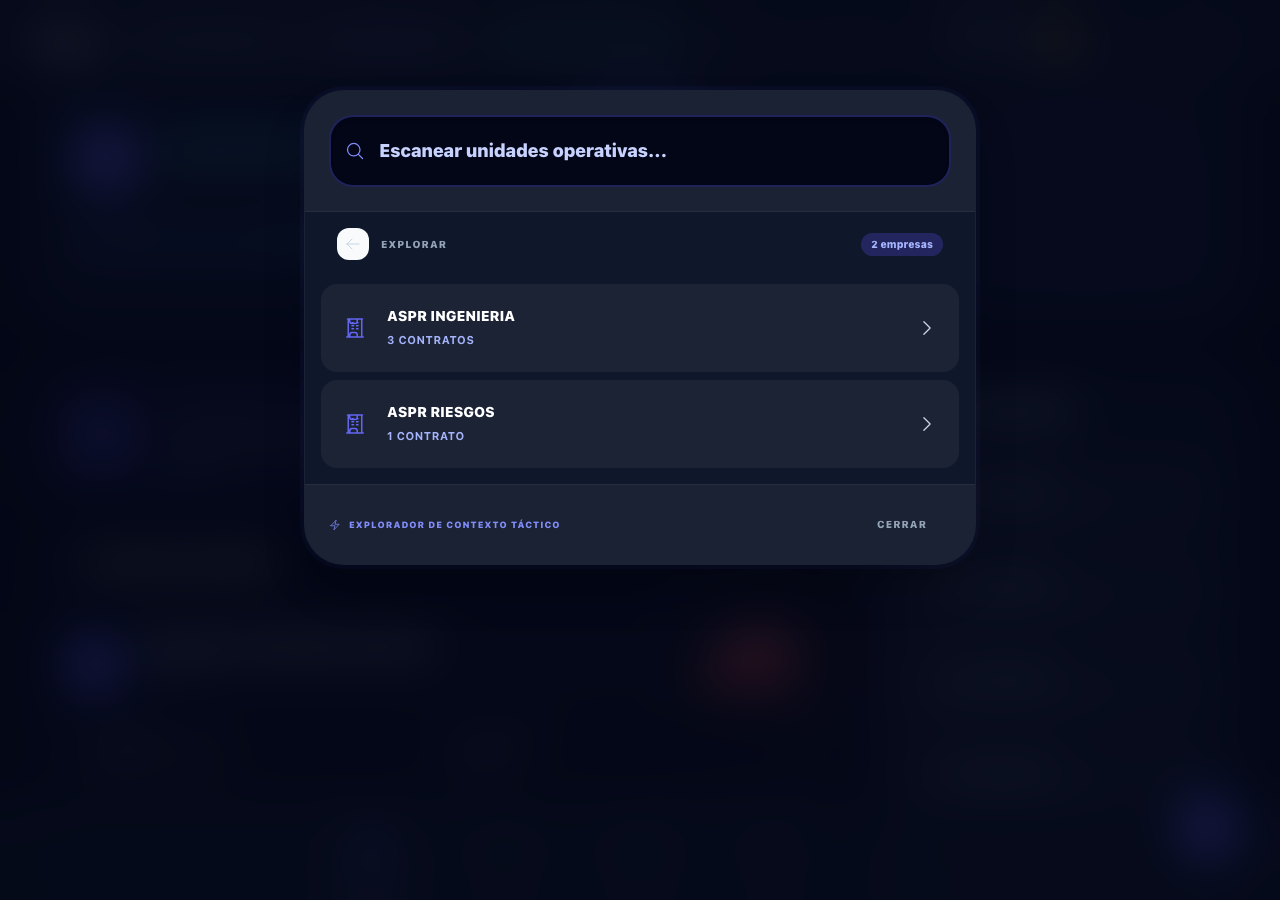Click EXPLORADOR DE CONTEXTO TÁCTICO in the footer

(x=454, y=524)
